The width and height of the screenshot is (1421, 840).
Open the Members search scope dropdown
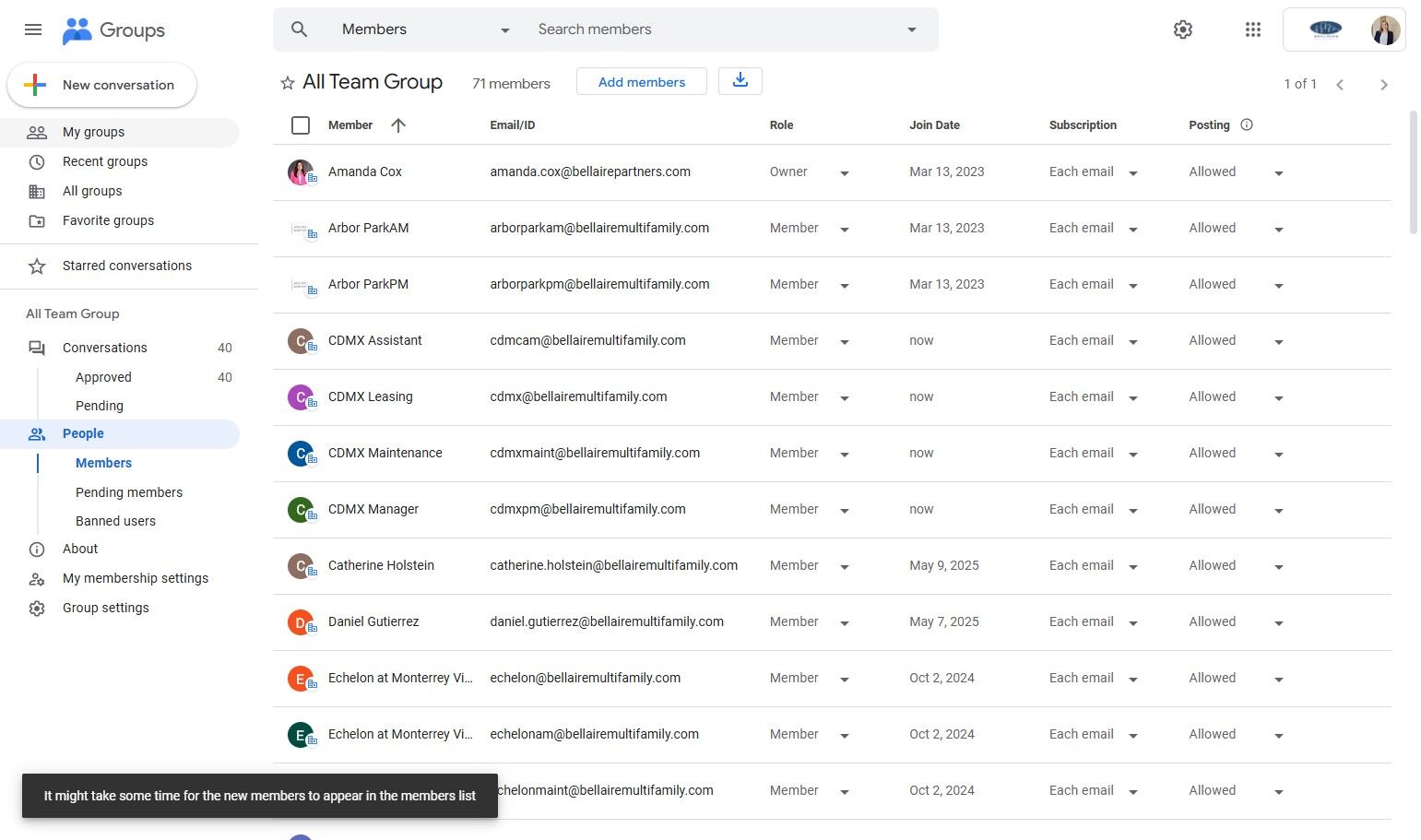pyautogui.click(x=425, y=30)
